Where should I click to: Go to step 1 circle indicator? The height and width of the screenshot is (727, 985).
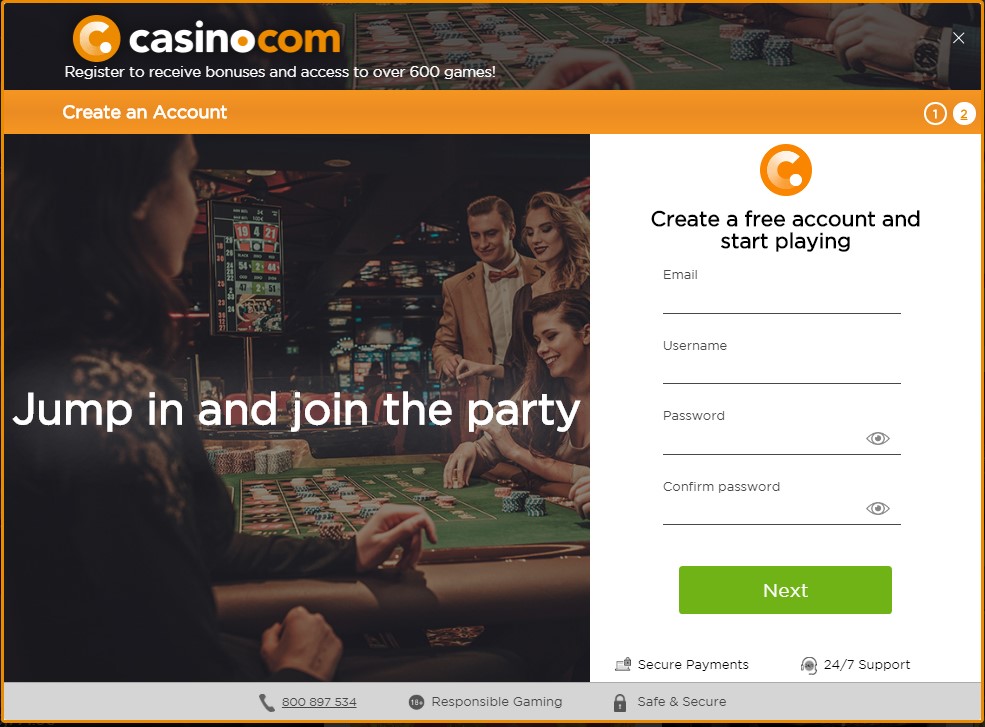[x=935, y=114]
